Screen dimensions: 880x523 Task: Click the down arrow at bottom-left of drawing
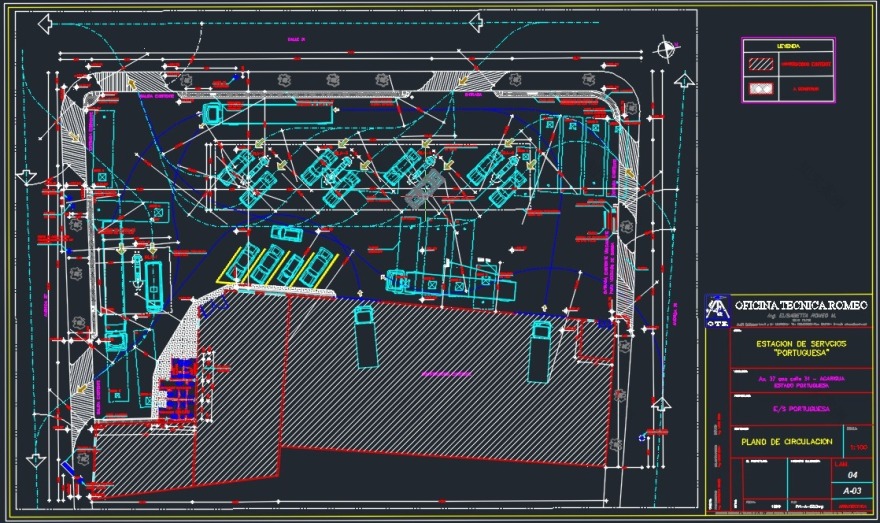(x=35, y=458)
